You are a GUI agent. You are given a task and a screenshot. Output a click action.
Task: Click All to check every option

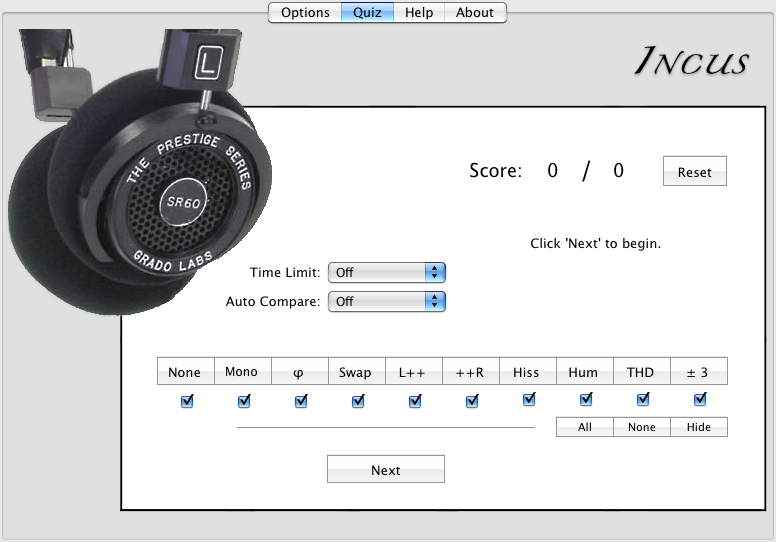click(584, 427)
